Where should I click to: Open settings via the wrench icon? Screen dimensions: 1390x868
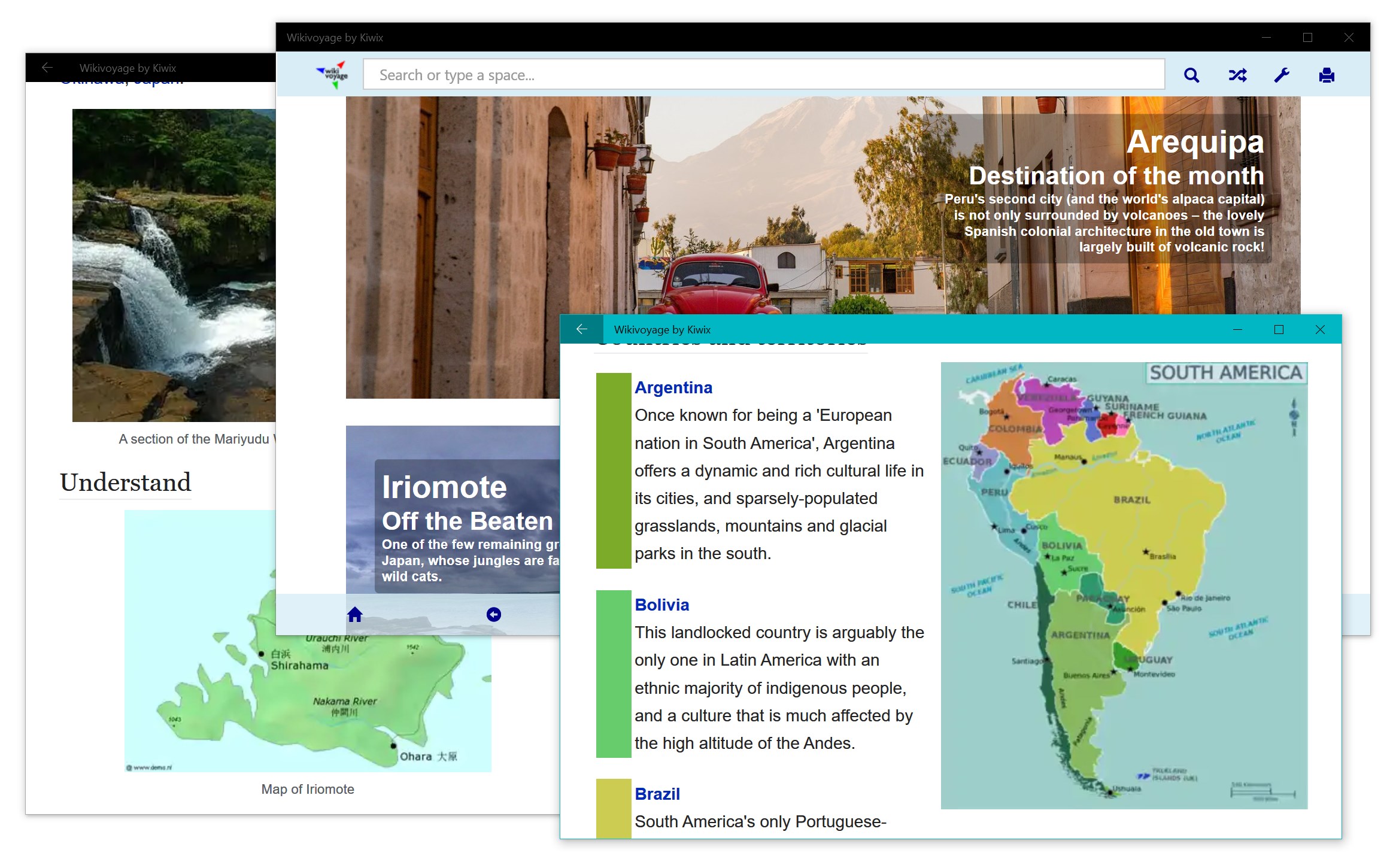click(1281, 75)
